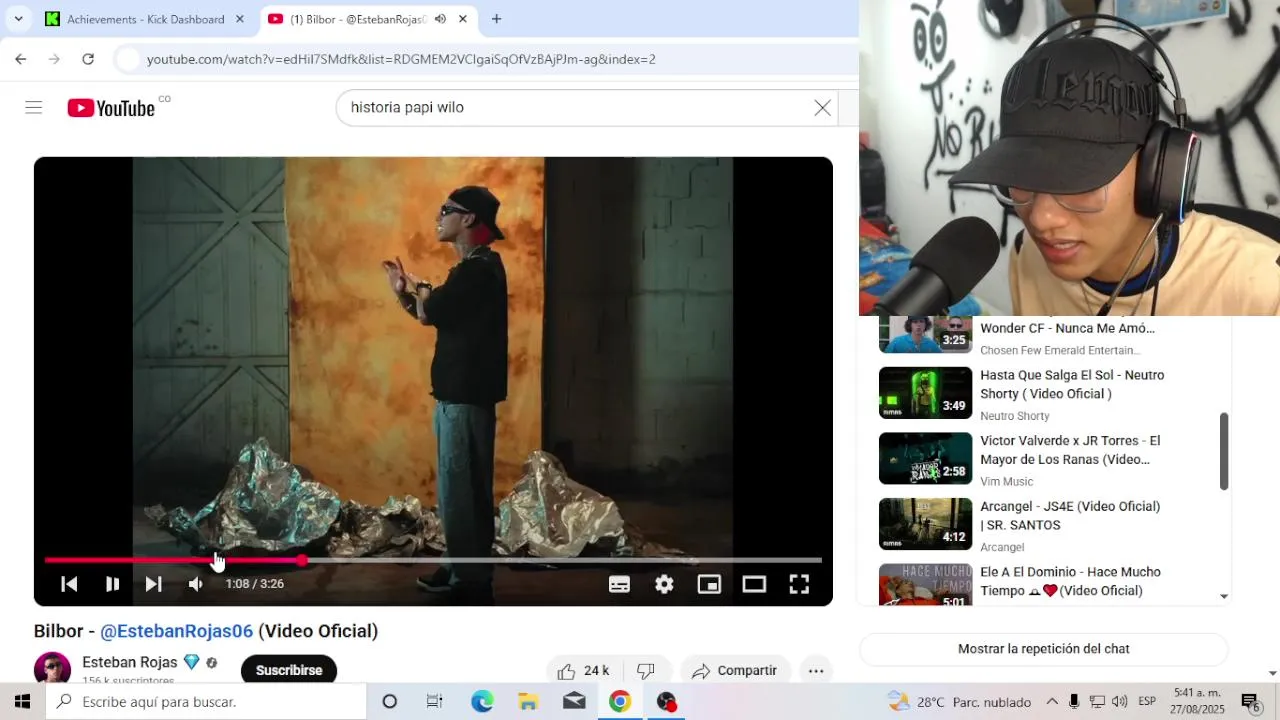The width and height of the screenshot is (1280, 720).
Task: Go forward in browser history
Action: point(54,59)
